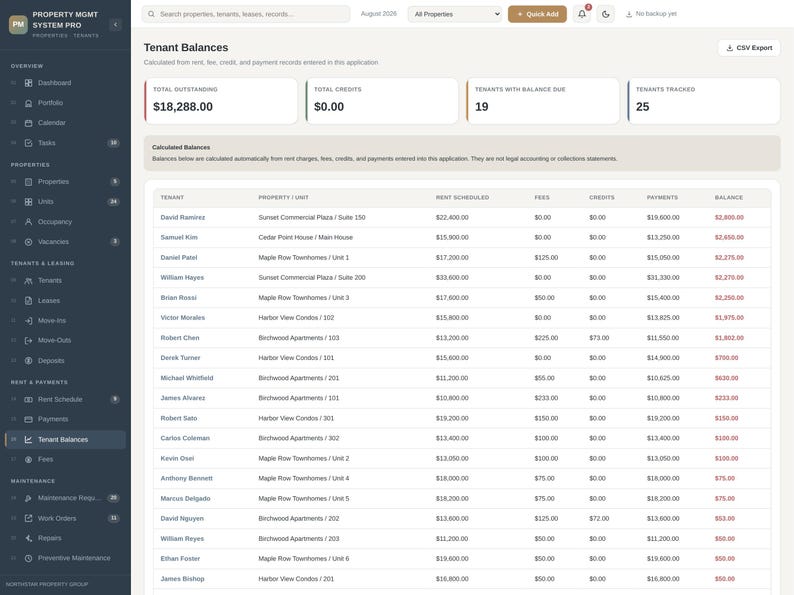Screen dimensions: 794x595
Task: Click the Payments column header
Action: (x=662, y=197)
